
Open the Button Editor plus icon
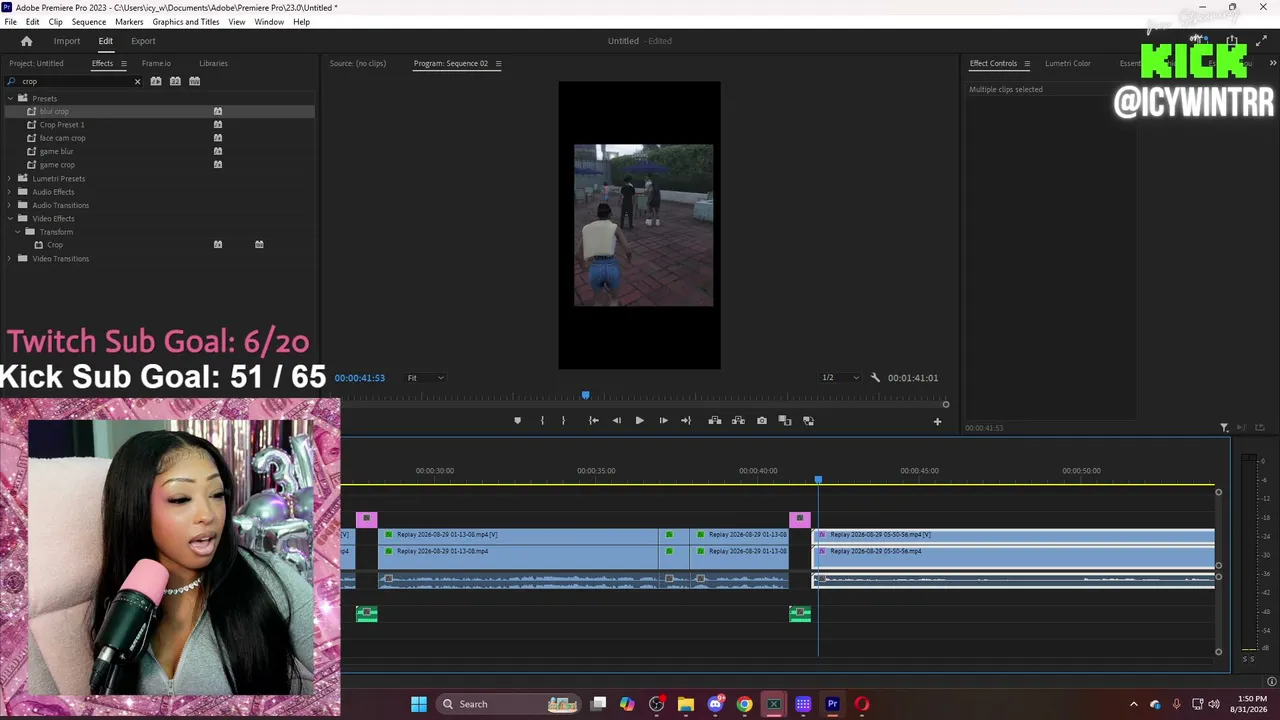click(937, 422)
